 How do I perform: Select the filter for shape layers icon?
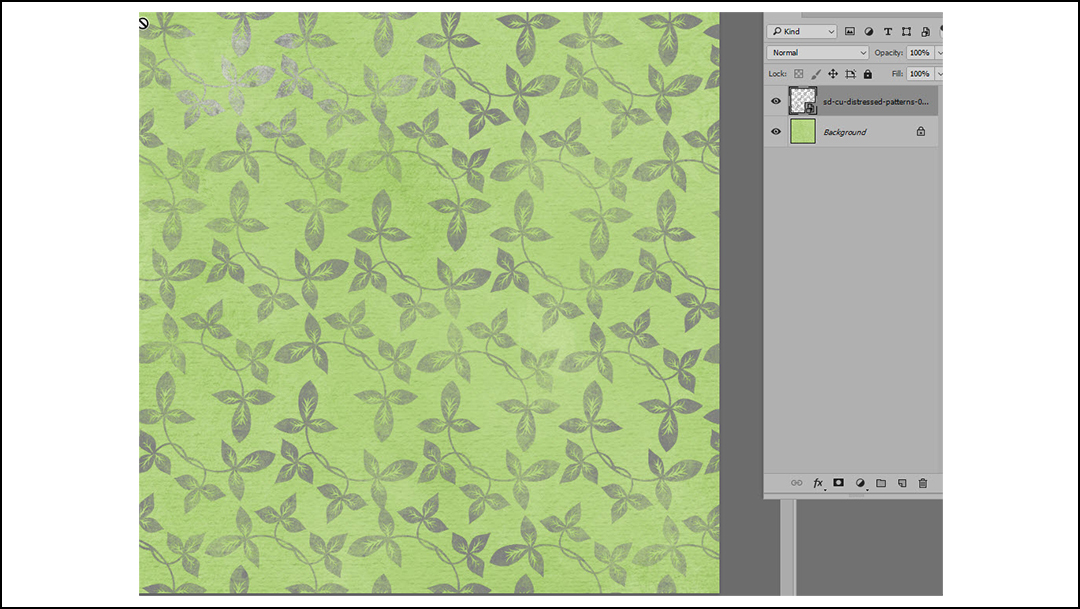pos(906,31)
